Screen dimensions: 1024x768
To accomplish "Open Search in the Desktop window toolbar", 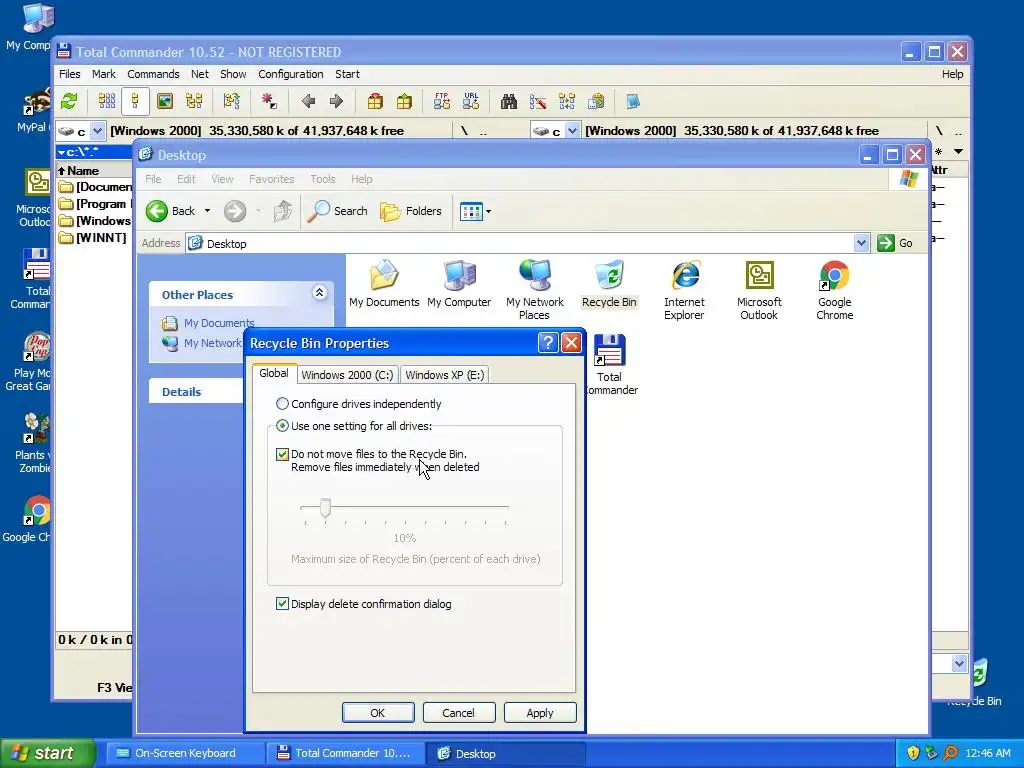I will click(x=338, y=211).
